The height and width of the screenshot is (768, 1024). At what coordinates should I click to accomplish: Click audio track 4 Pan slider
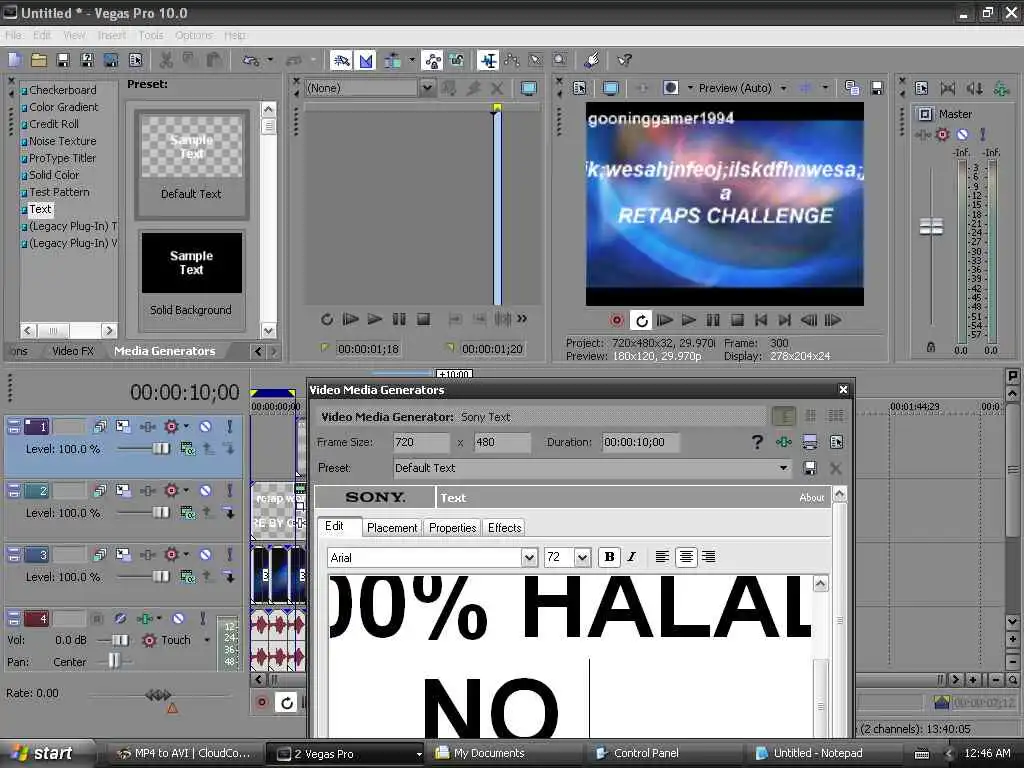pos(115,662)
